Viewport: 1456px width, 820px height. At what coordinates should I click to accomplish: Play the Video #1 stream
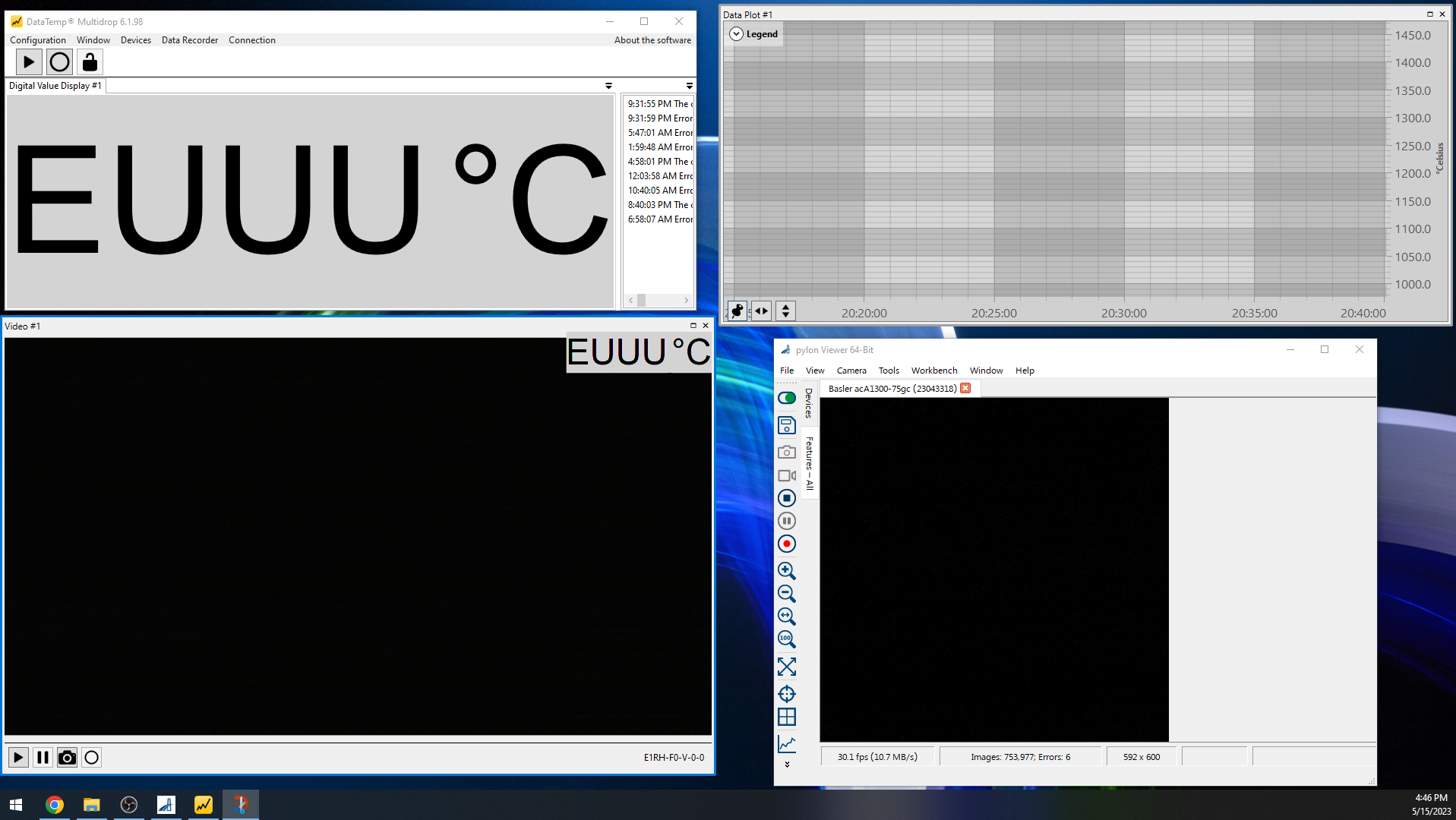pos(18,758)
